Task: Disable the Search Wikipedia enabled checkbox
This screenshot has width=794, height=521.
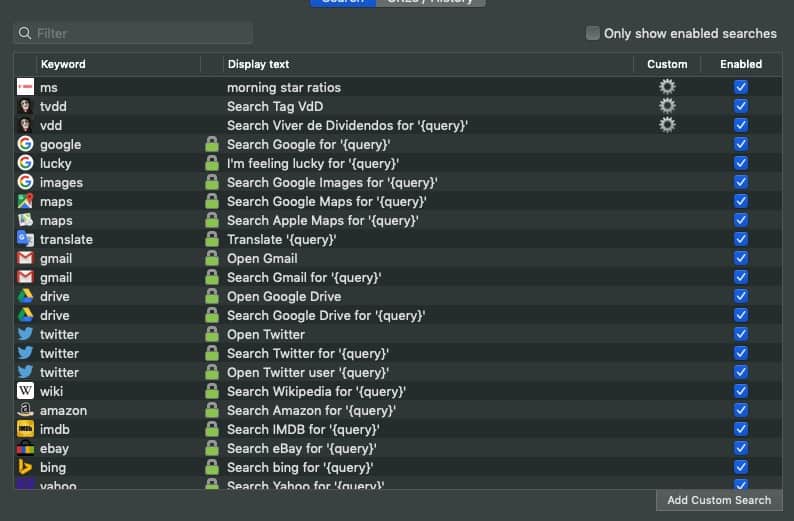Action: pyautogui.click(x=740, y=391)
